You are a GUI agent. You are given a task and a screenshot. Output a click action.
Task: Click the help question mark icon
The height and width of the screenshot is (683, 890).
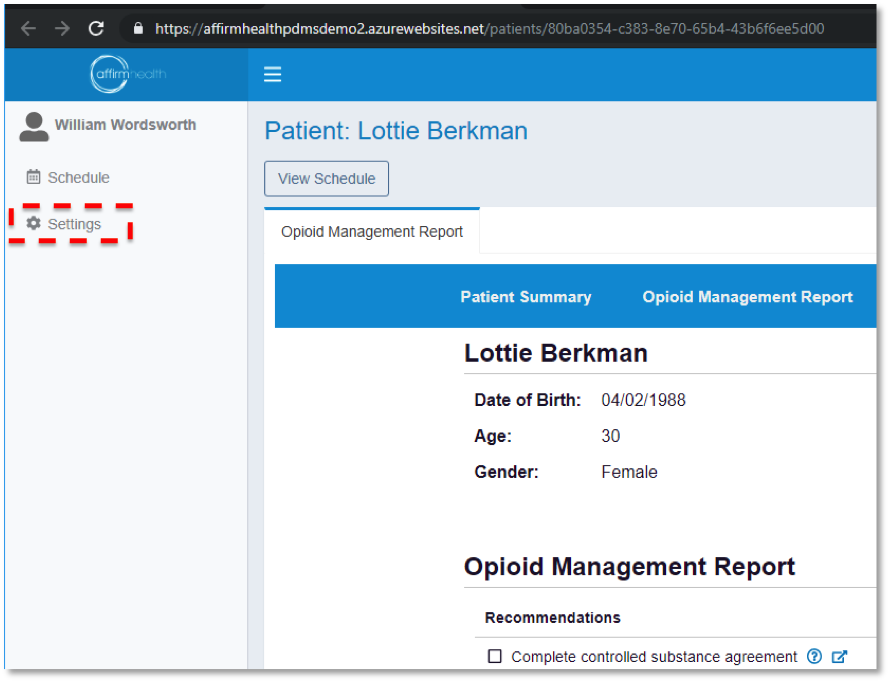814,657
